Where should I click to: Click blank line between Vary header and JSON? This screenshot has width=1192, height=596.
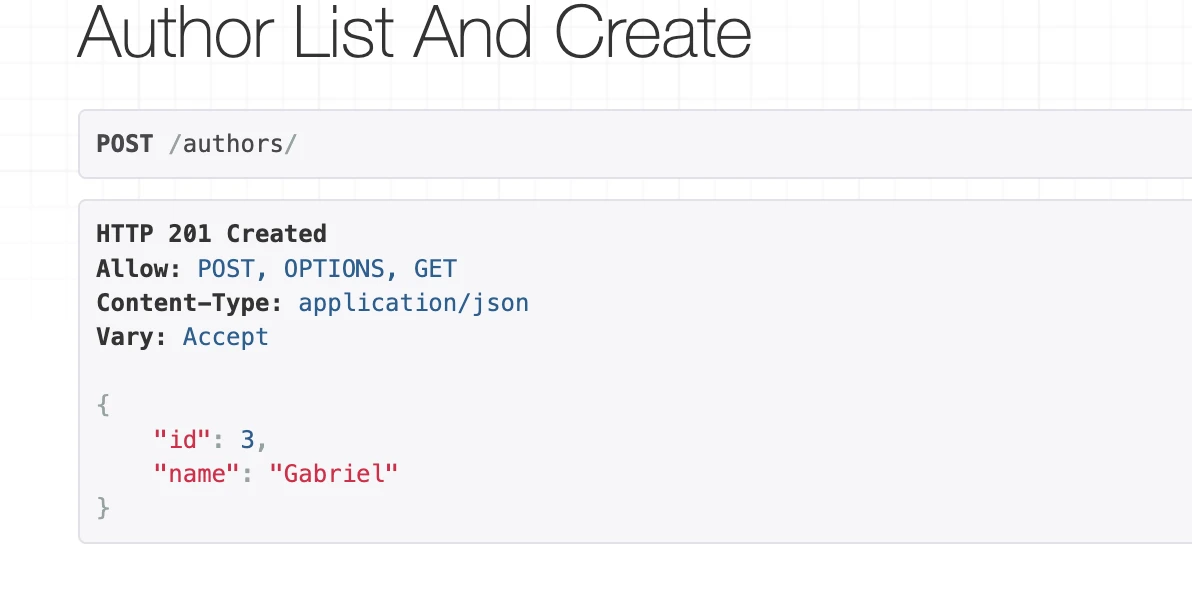(x=400, y=371)
